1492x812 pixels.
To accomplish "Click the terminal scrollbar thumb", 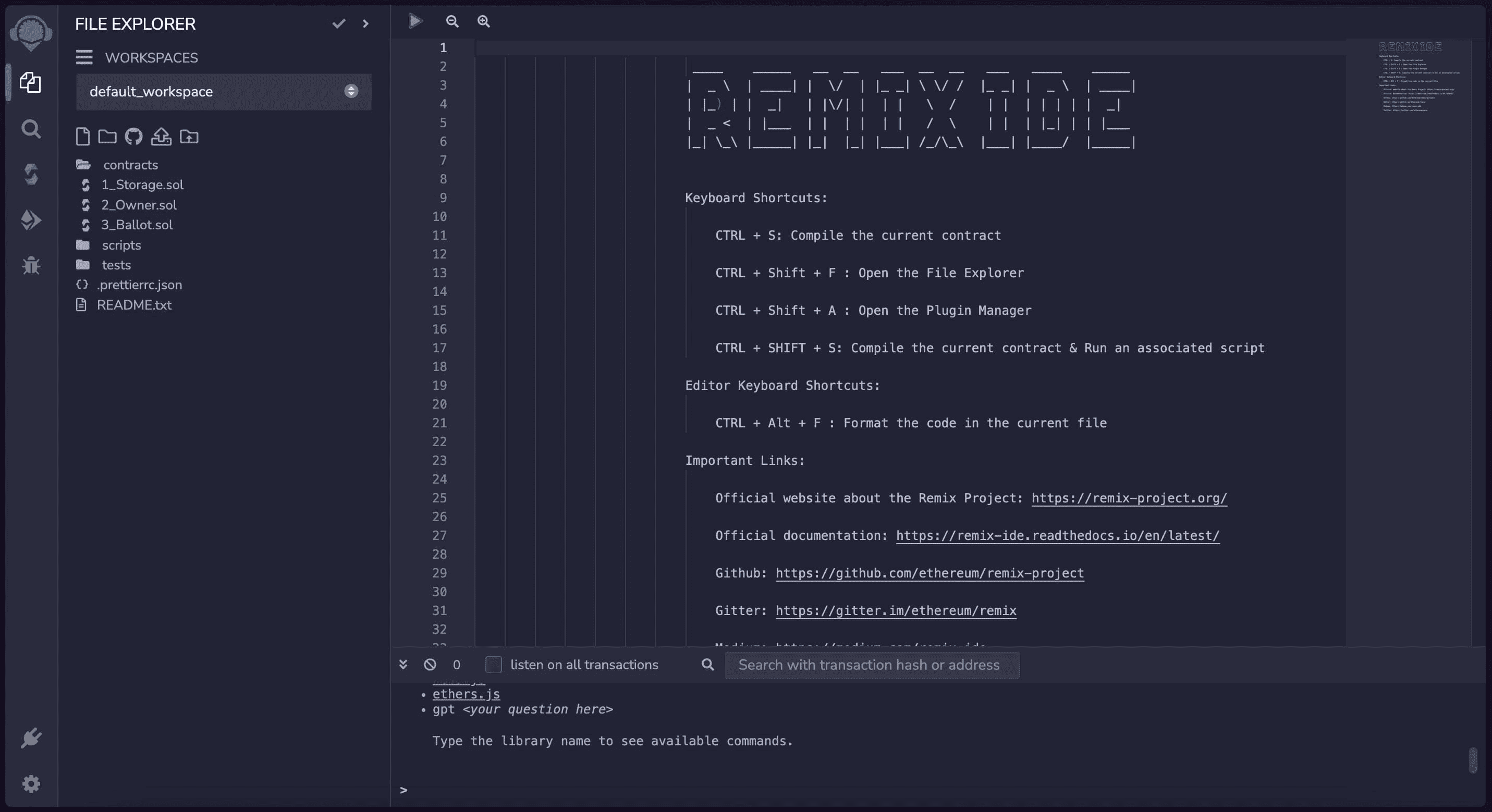I will 1473,760.
